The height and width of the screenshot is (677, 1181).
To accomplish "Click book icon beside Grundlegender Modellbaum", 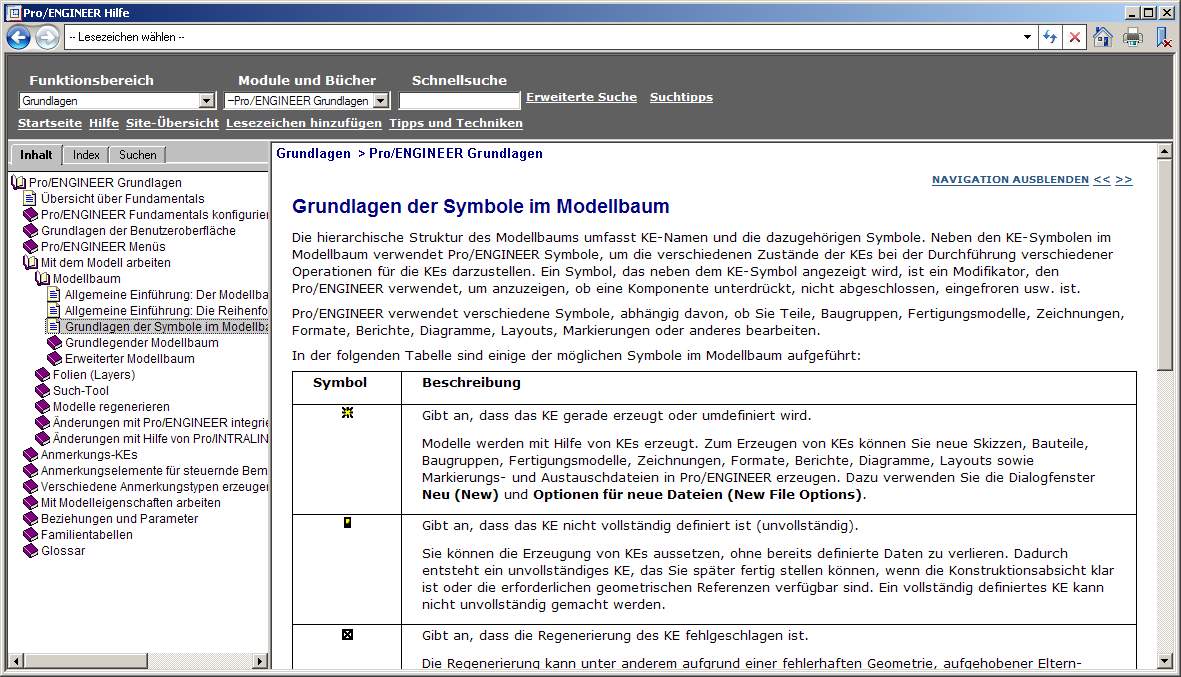I will [55, 343].
